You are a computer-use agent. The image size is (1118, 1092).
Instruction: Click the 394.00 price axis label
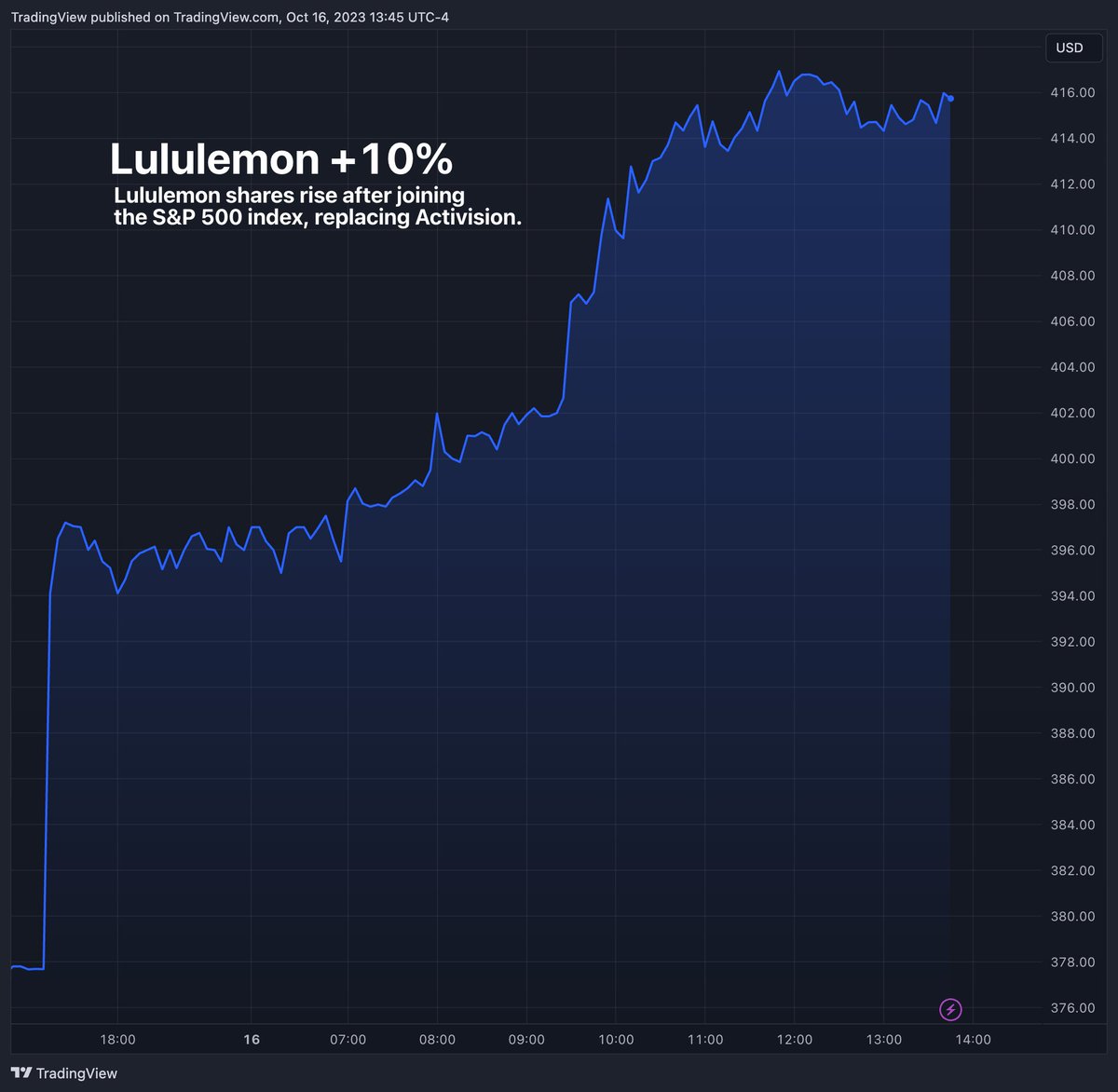point(1073,595)
